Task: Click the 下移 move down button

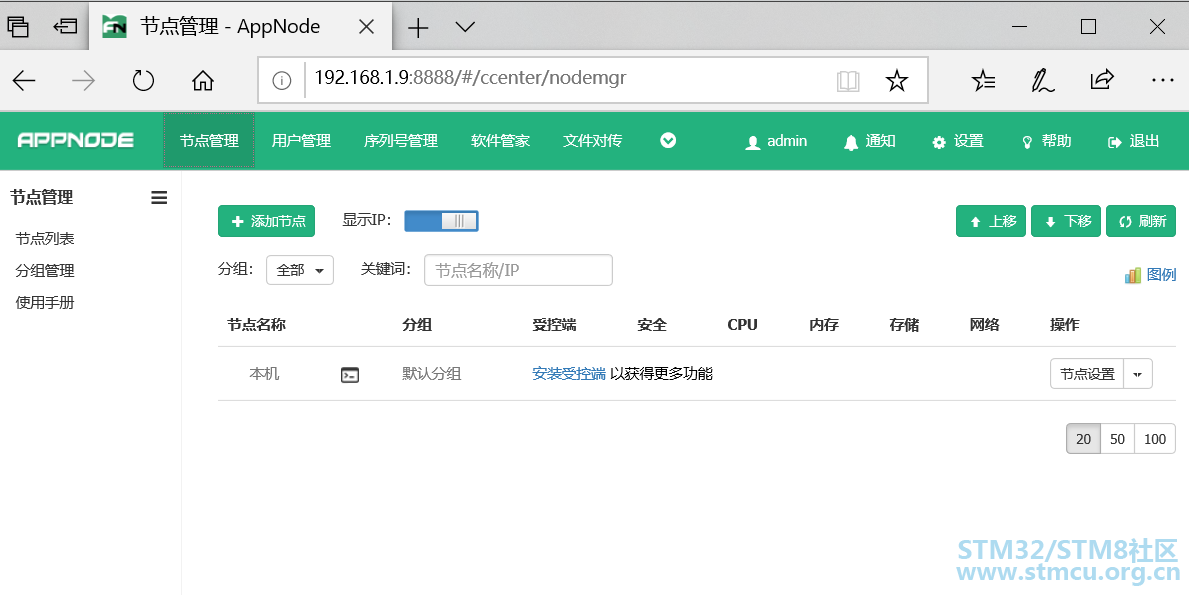Action: (x=1066, y=221)
